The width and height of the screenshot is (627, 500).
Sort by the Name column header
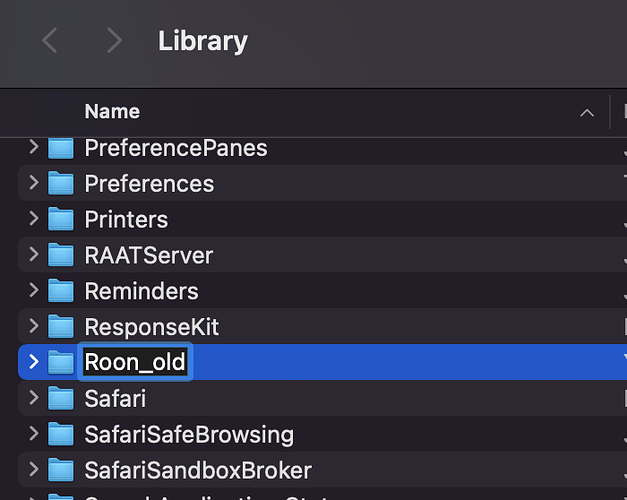[112, 112]
